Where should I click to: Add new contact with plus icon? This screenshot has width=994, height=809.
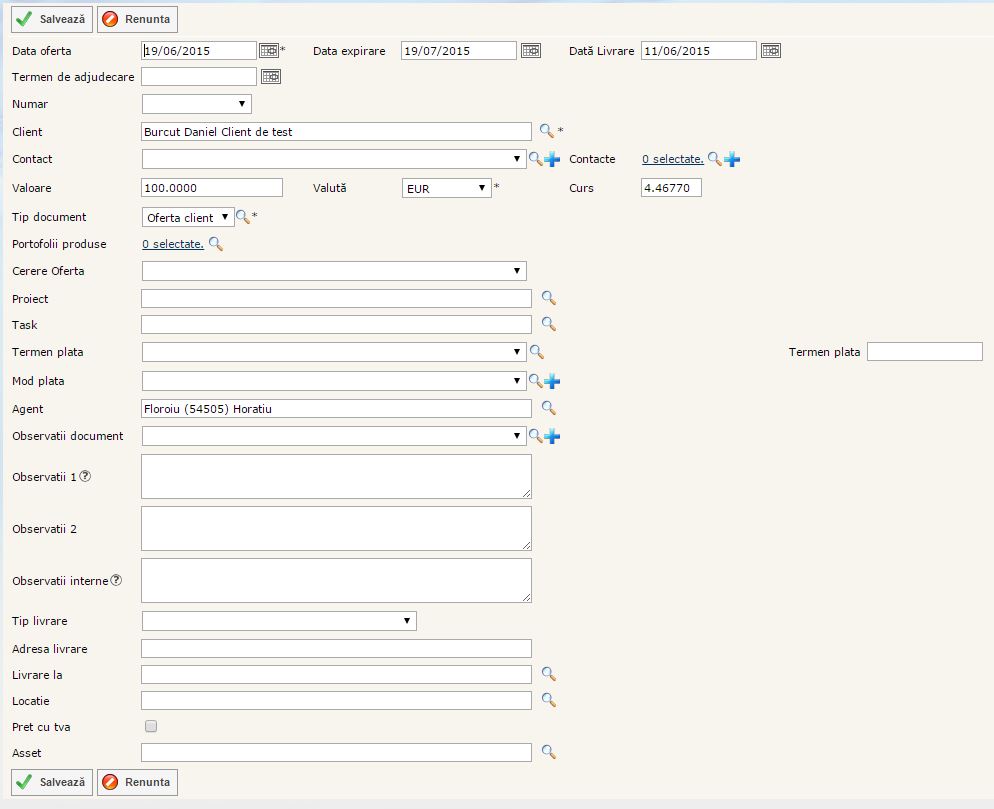pos(552,159)
